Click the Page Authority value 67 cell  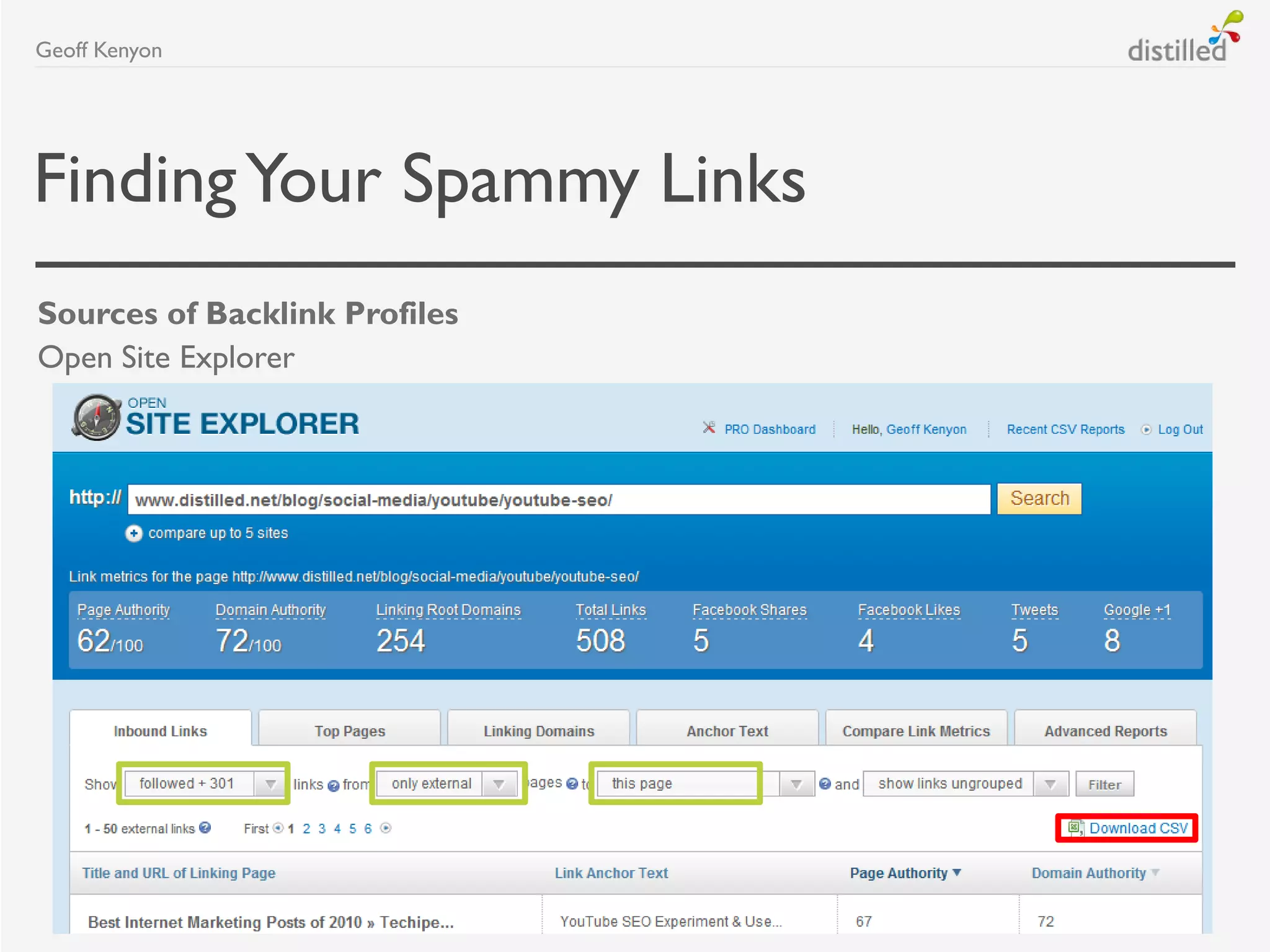tap(864, 922)
